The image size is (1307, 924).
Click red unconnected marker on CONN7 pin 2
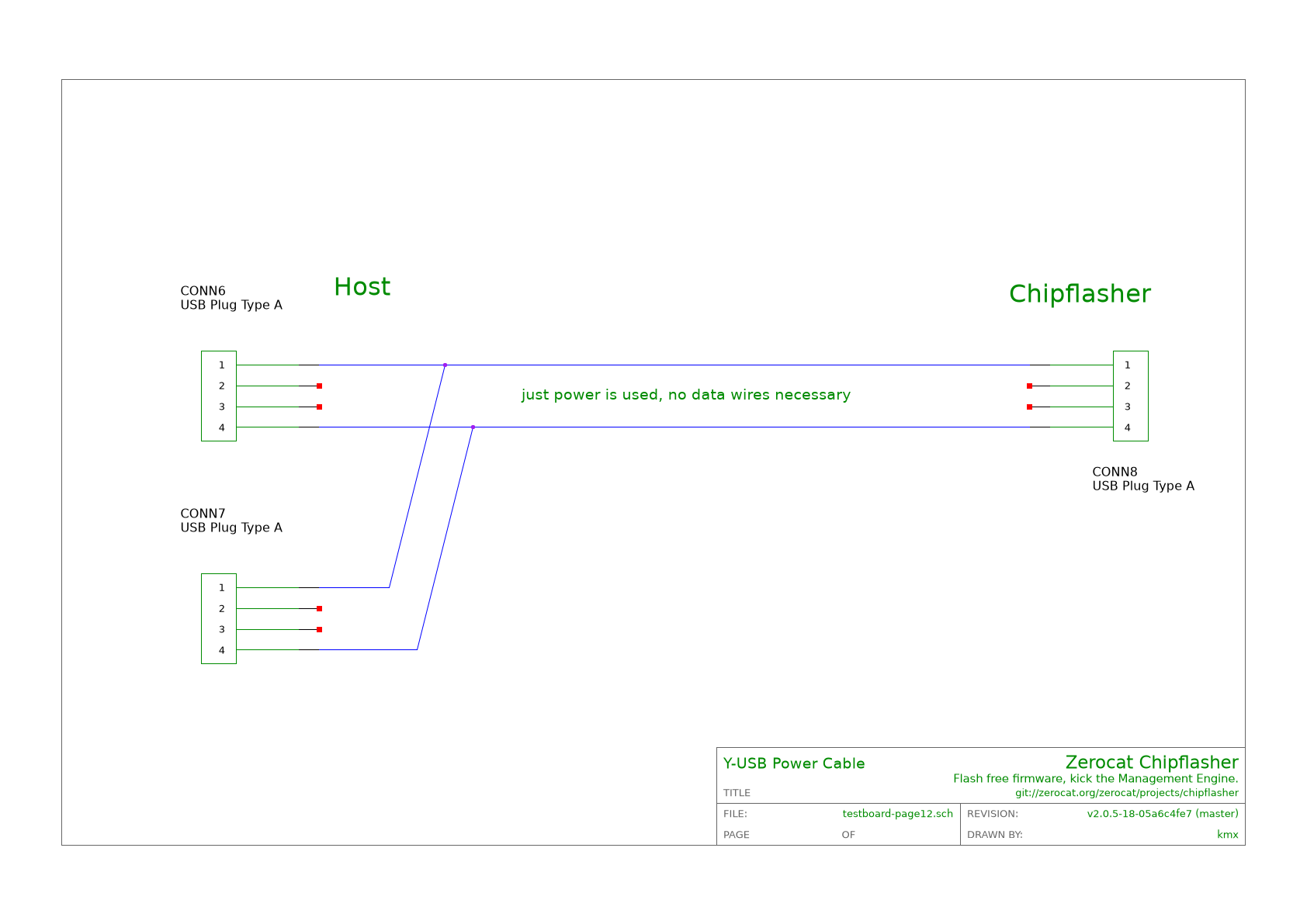(319, 608)
